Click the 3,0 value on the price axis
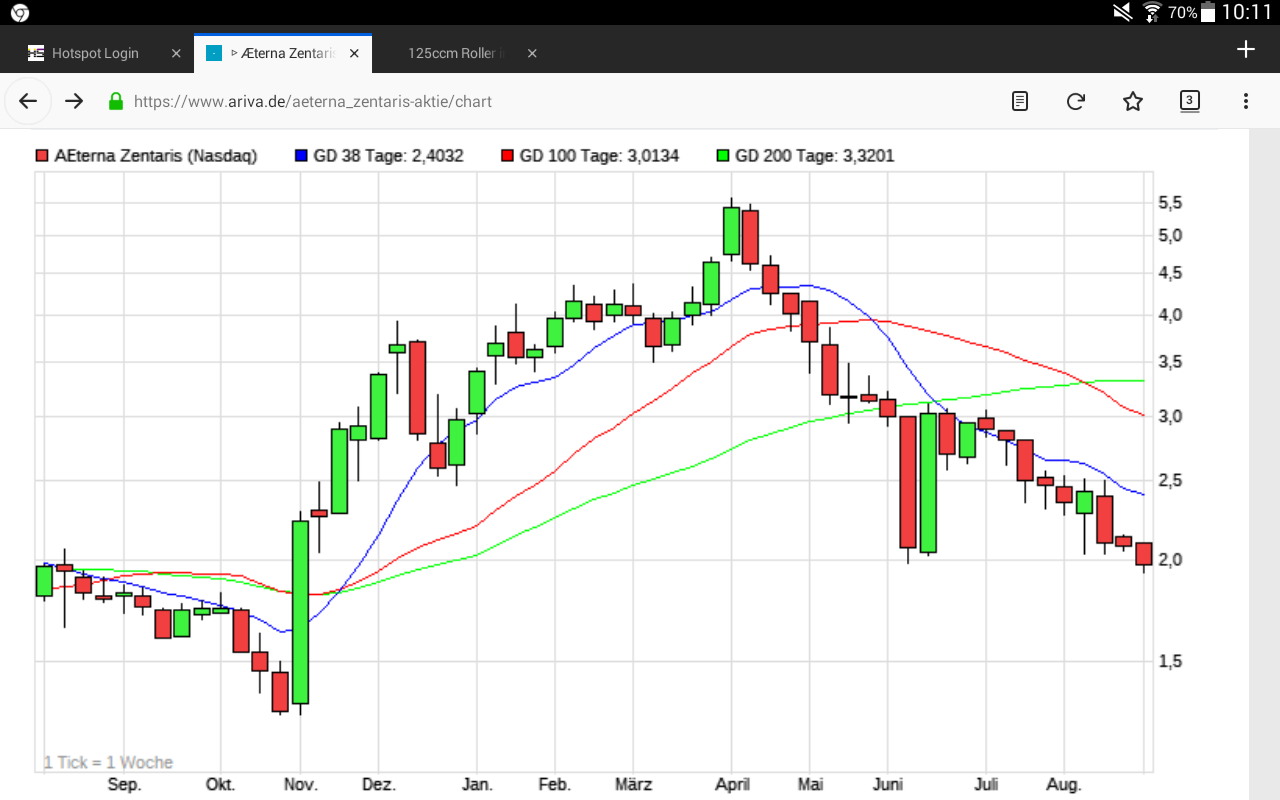 click(1170, 417)
